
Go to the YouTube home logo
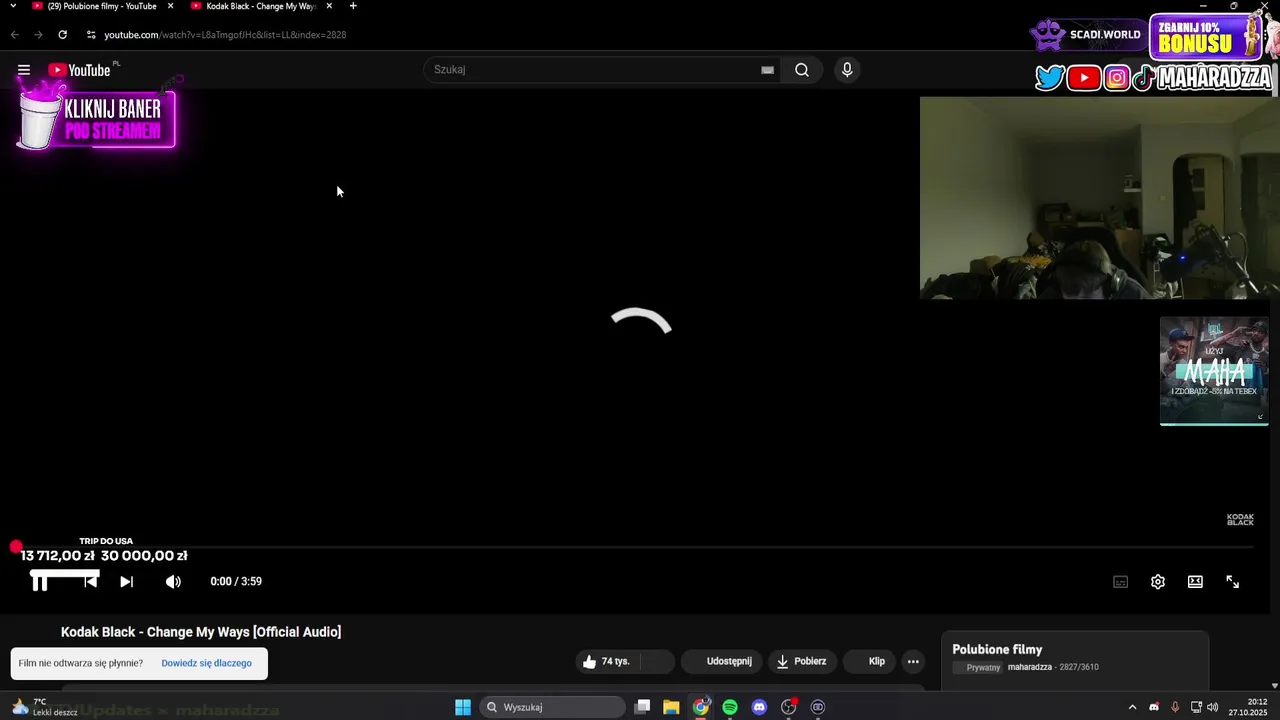tap(79, 70)
